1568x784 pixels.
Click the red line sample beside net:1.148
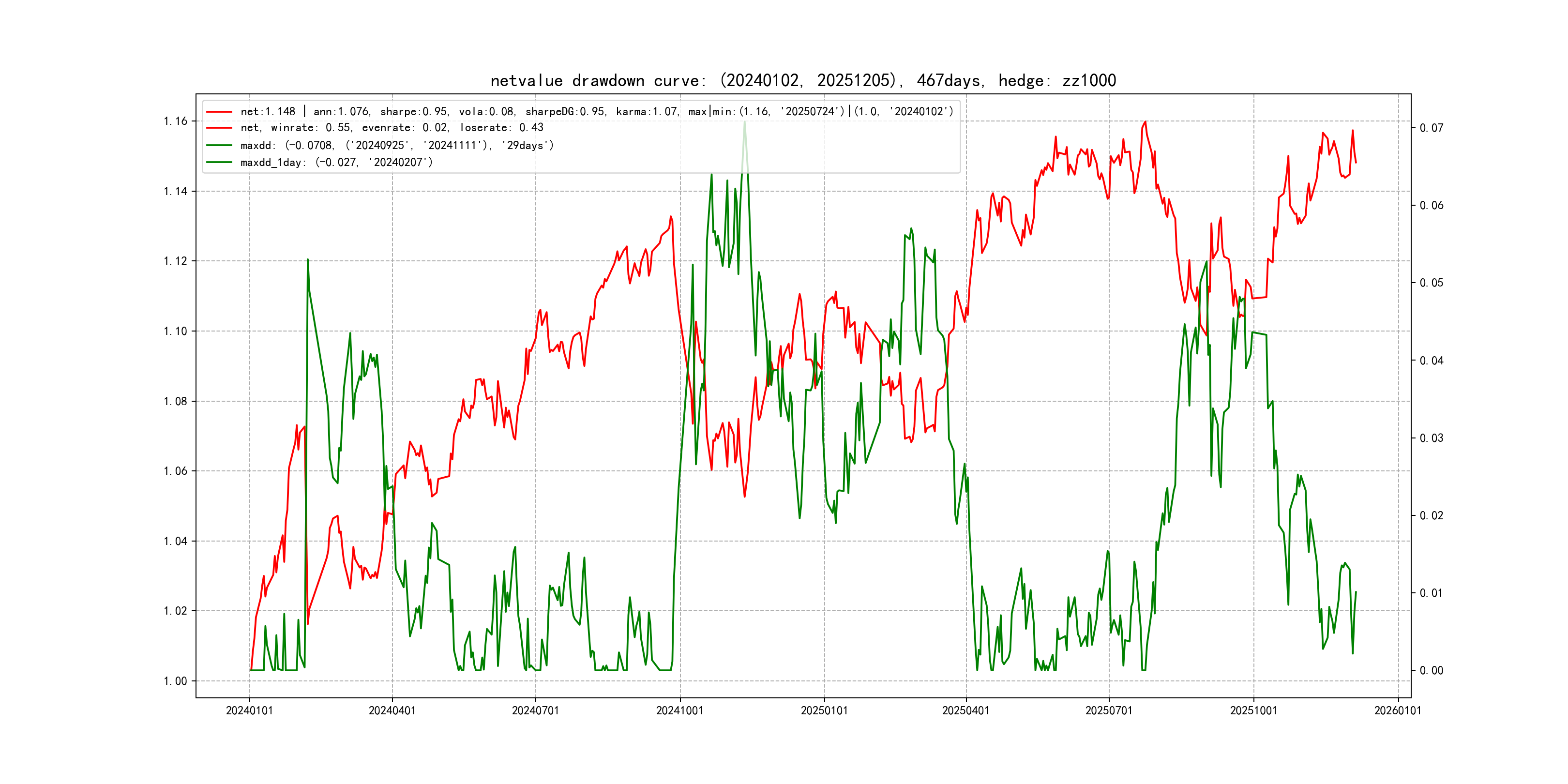click(219, 112)
